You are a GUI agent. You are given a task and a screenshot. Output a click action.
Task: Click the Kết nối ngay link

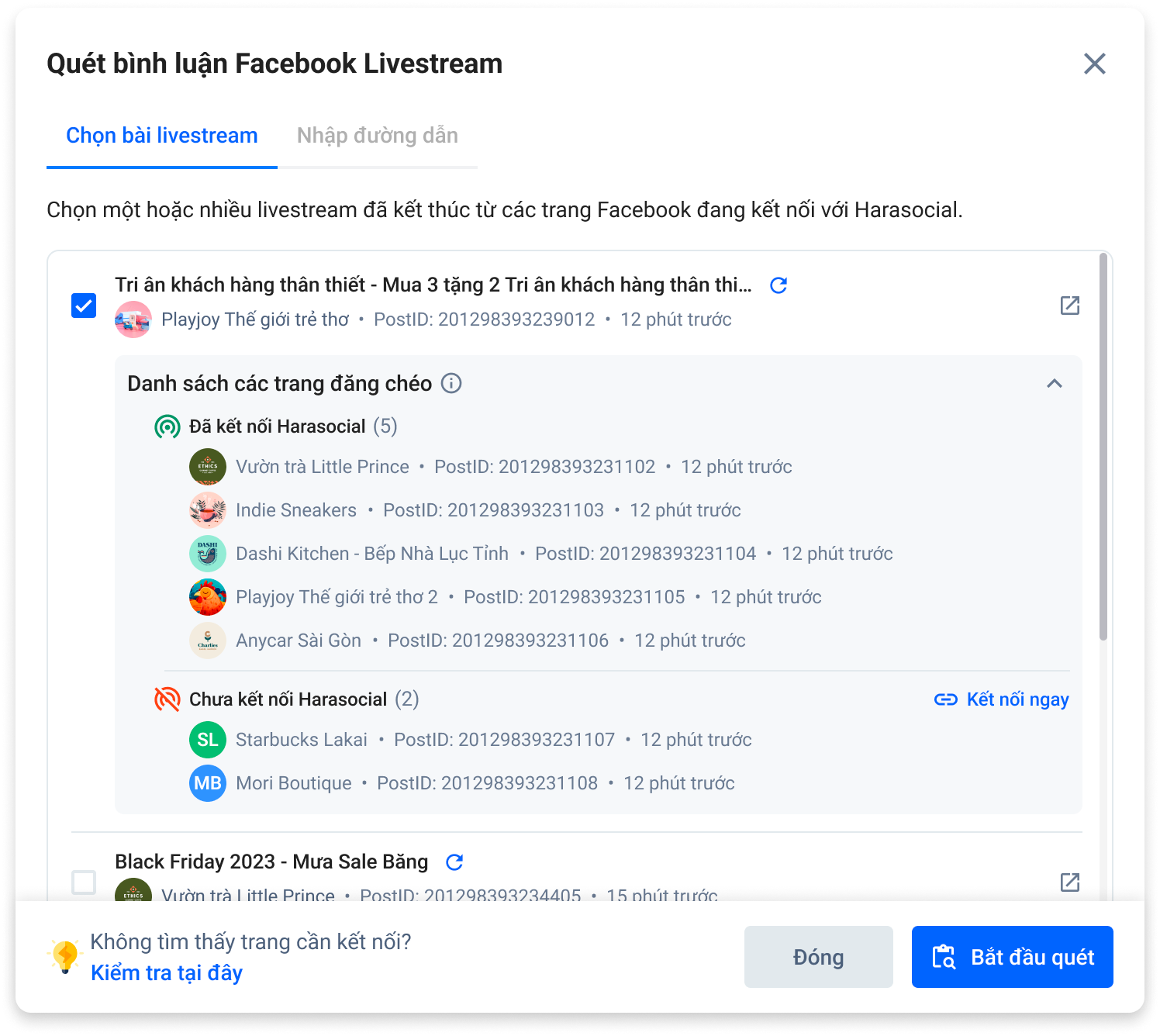[x=1002, y=699]
